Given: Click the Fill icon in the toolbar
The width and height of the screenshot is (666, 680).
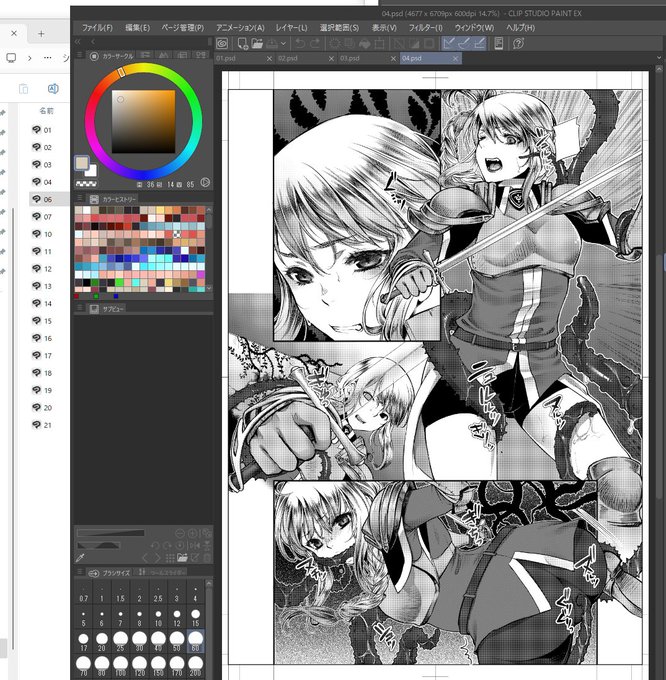Looking at the screenshot, I should coord(365,43).
